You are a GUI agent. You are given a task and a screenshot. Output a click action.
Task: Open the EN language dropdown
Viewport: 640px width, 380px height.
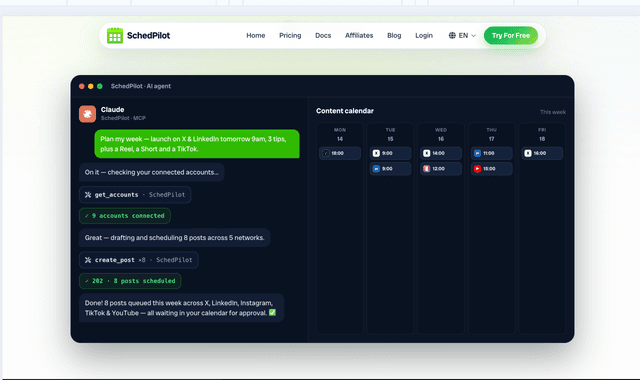coord(462,36)
